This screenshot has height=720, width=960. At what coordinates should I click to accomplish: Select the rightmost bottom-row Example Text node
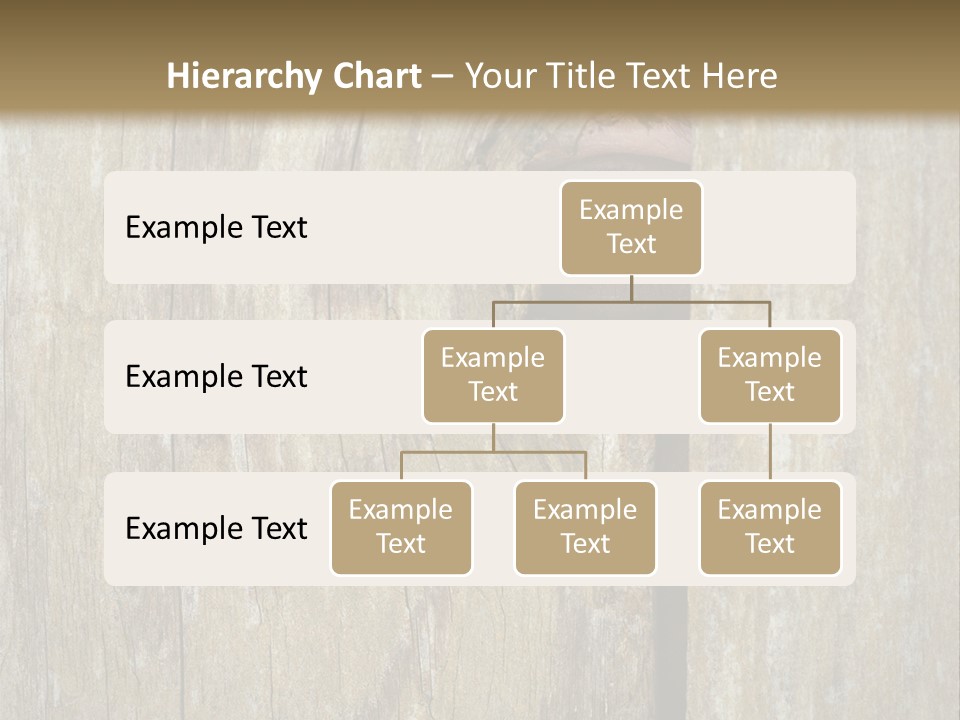click(770, 528)
